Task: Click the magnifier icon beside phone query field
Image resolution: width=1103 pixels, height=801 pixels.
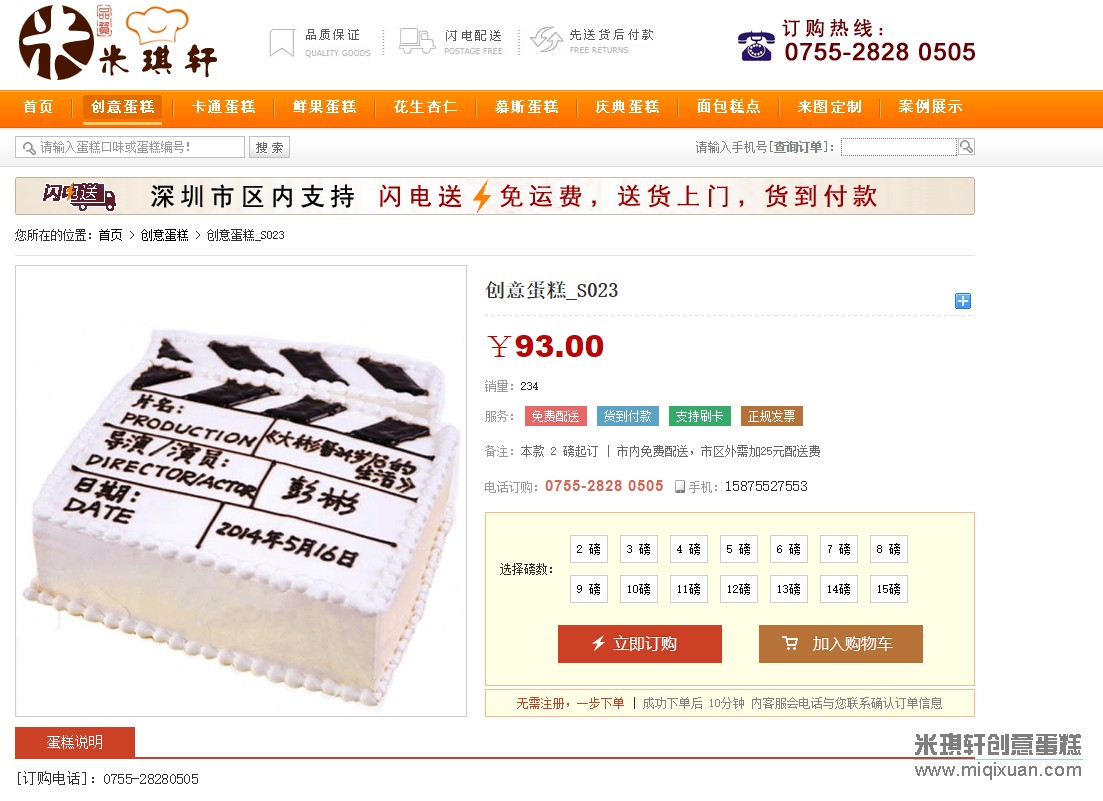Action: tap(967, 146)
